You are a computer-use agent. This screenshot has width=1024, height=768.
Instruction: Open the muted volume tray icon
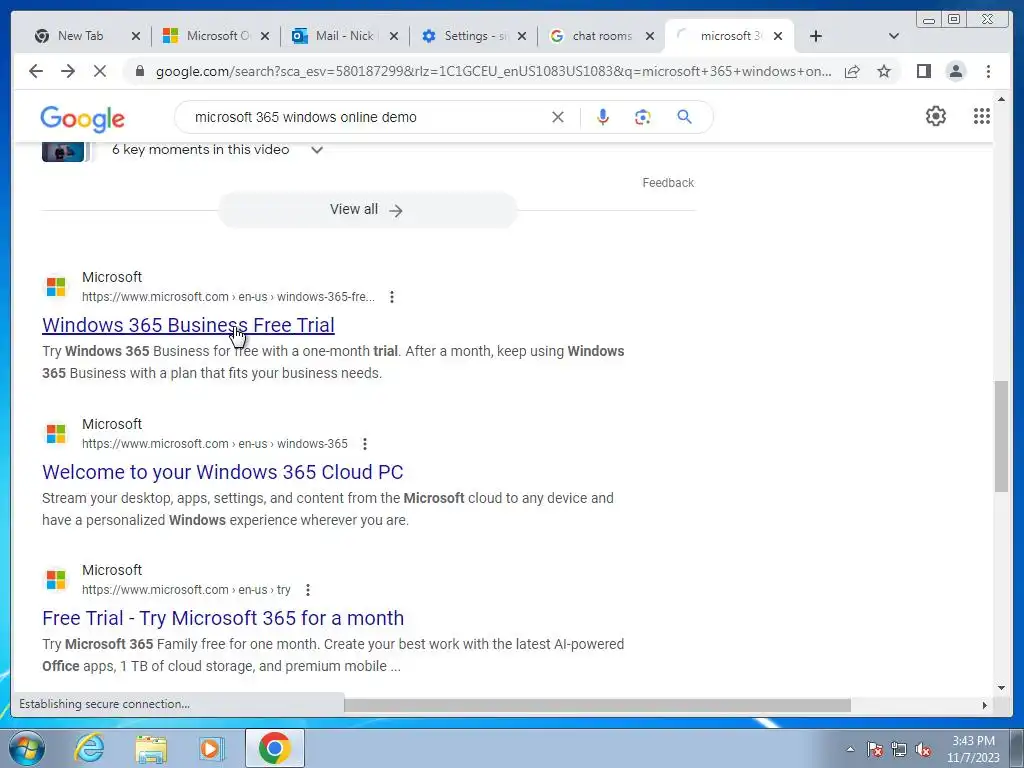click(x=923, y=750)
